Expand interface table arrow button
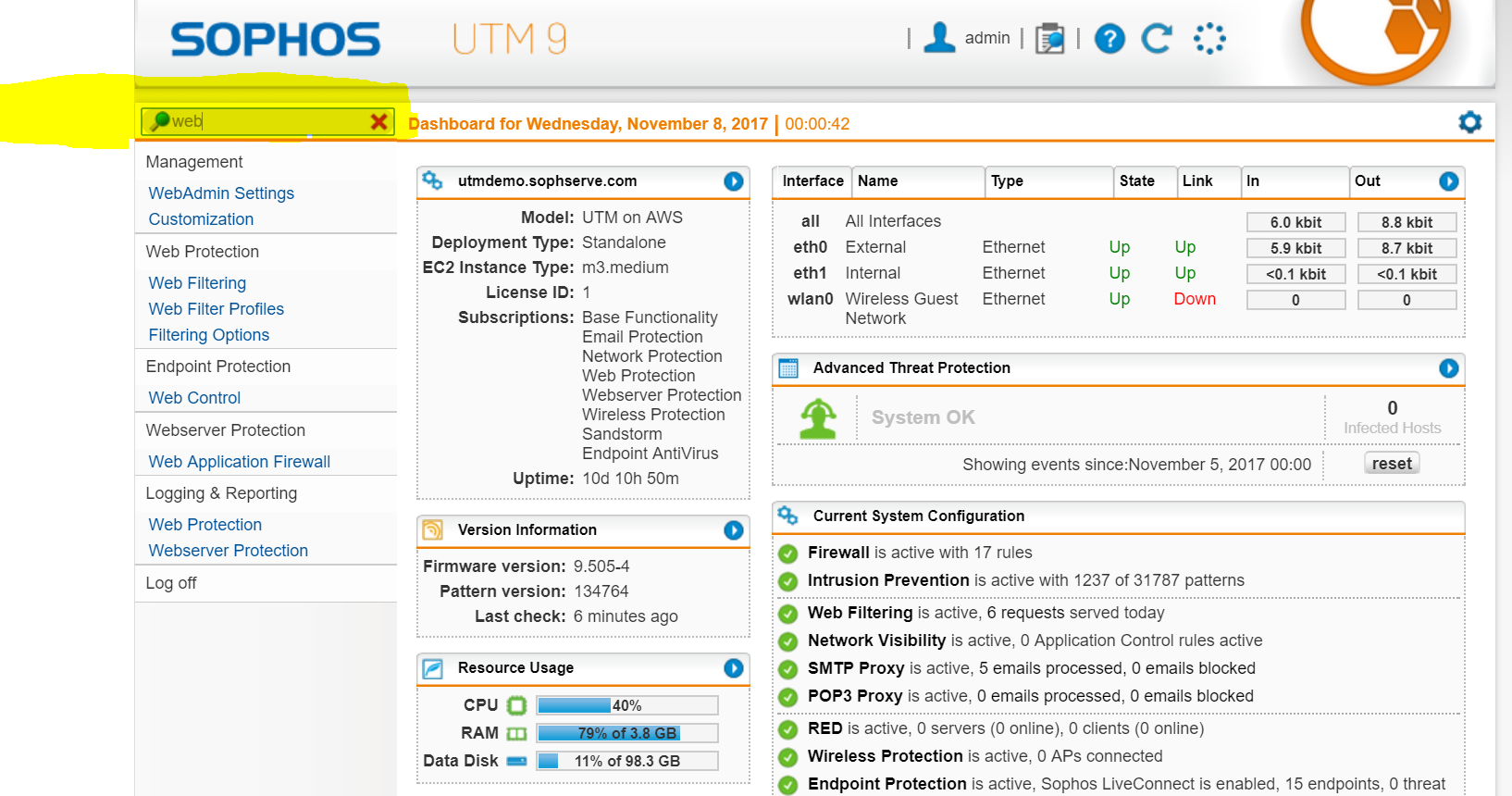The height and width of the screenshot is (796, 1512). [1449, 181]
